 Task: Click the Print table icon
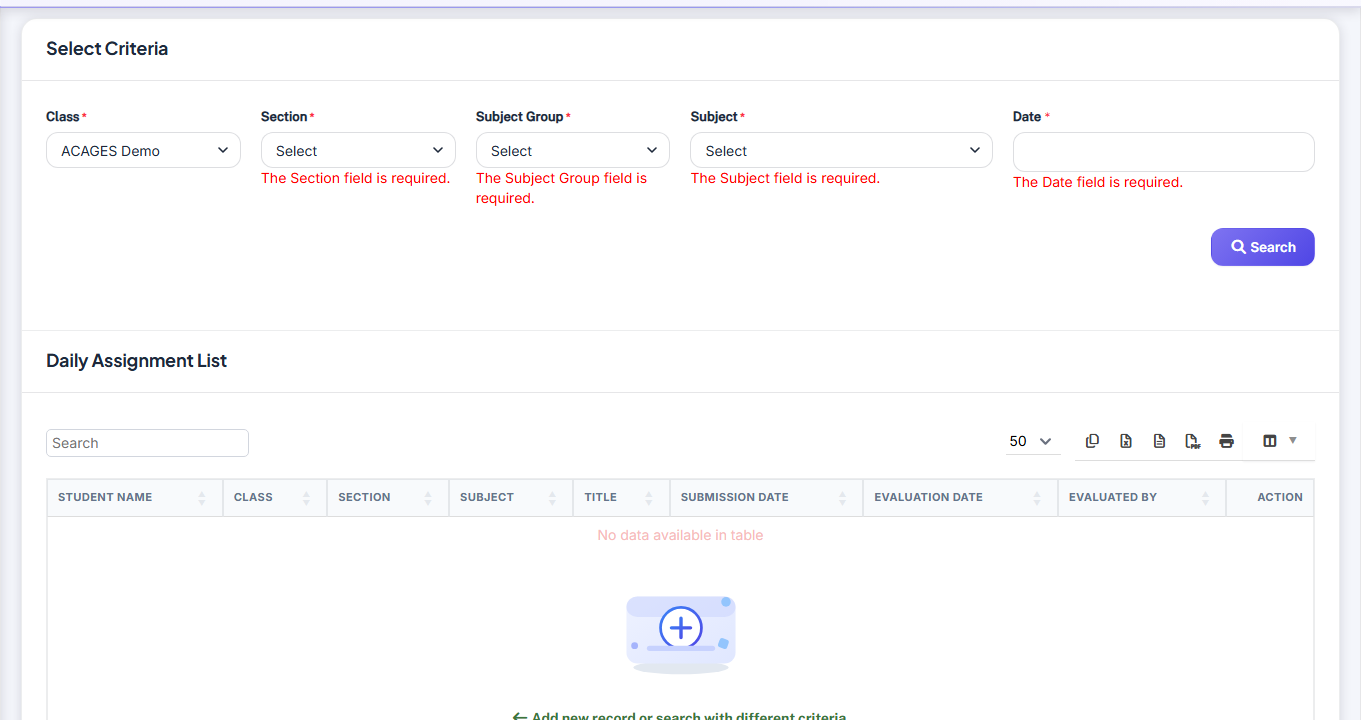[x=1226, y=441]
